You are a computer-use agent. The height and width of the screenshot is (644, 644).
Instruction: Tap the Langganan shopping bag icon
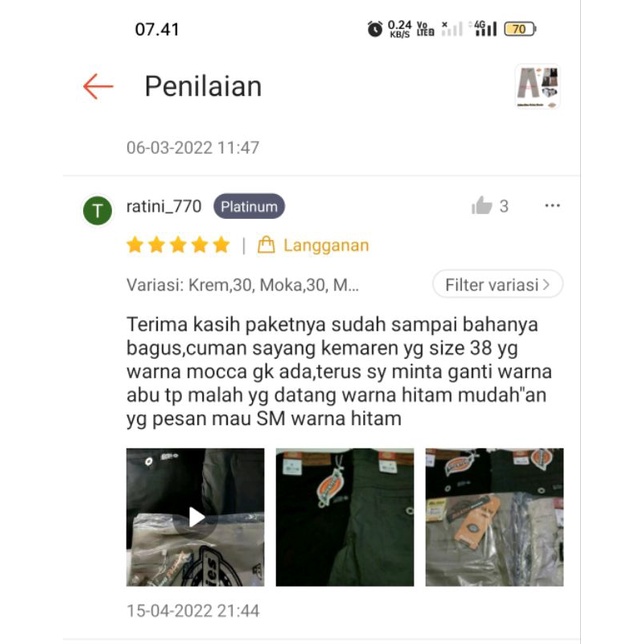[266, 245]
